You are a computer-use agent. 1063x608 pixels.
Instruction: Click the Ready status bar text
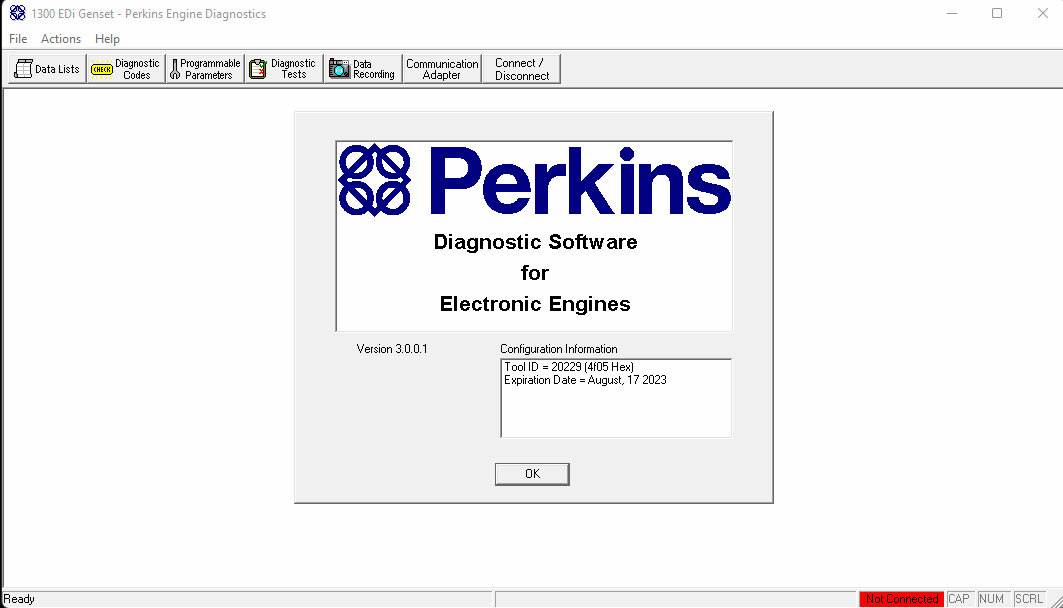(19, 599)
